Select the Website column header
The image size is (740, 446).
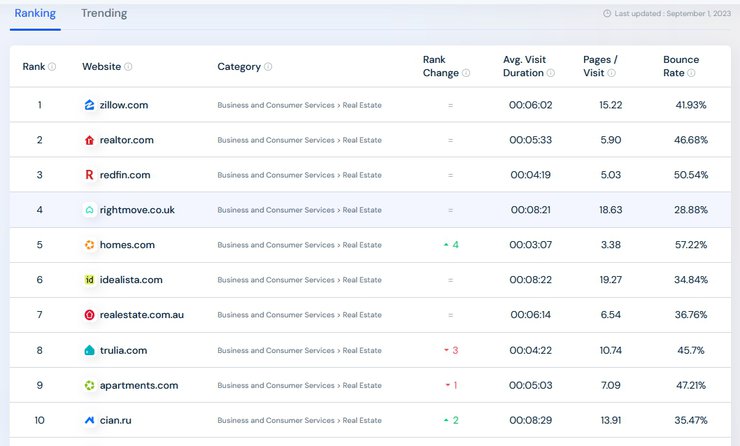(101, 67)
